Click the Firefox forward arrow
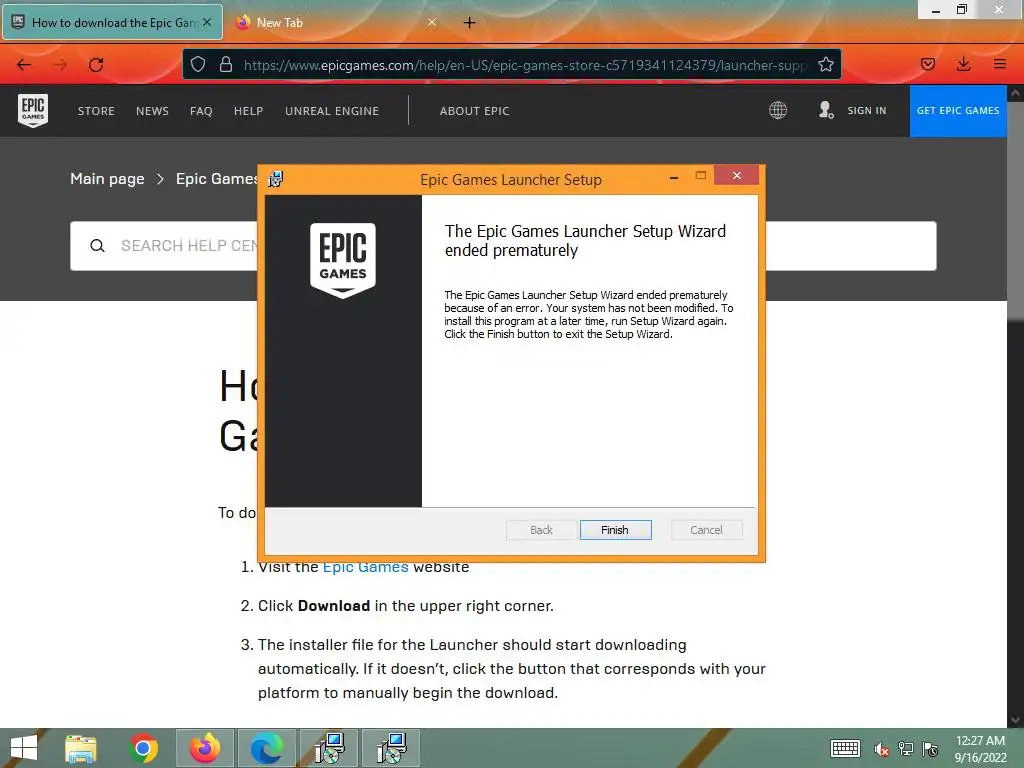 (60, 65)
